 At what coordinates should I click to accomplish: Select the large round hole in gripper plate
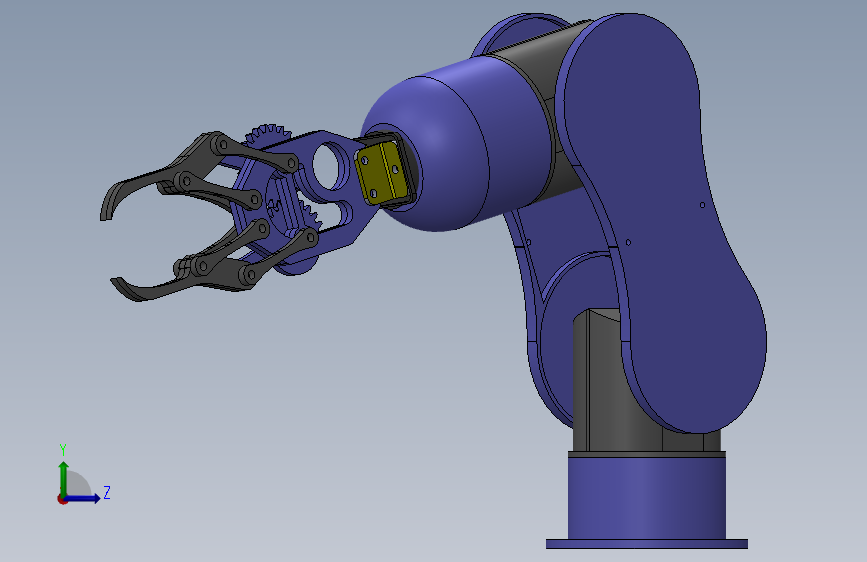point(330,165)
